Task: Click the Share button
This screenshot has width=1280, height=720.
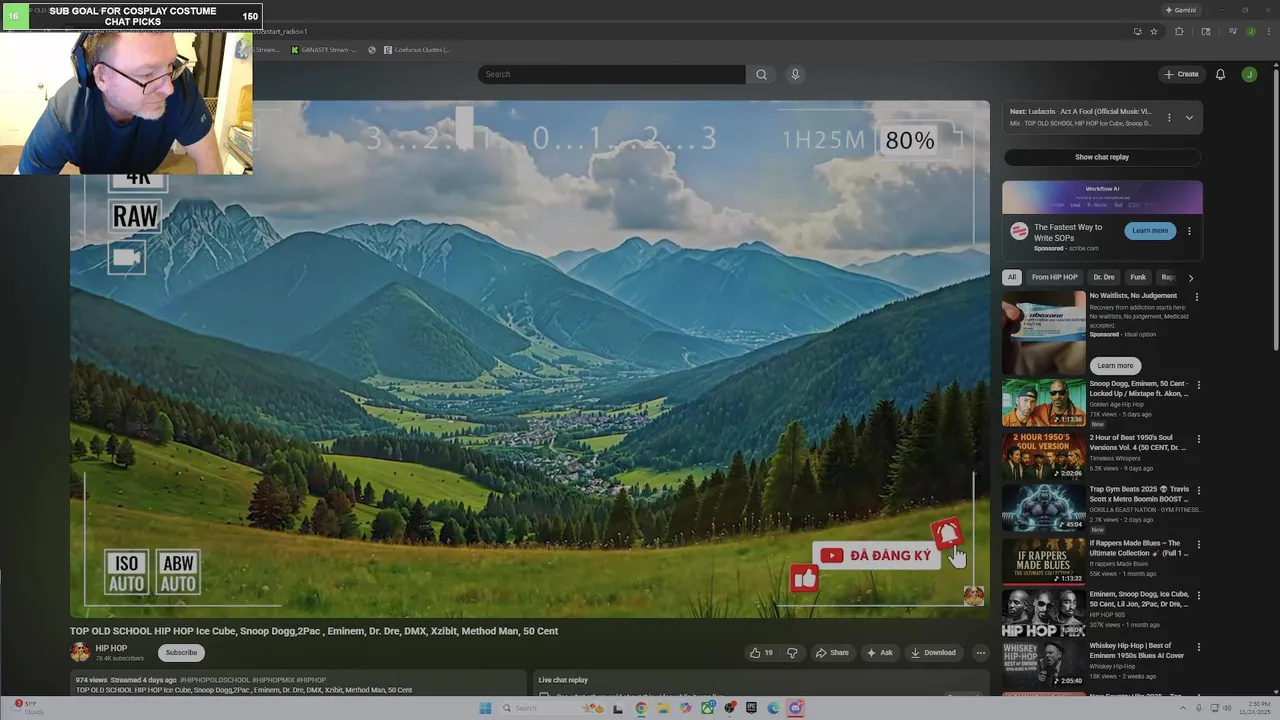Action: (x=832, y=652)
